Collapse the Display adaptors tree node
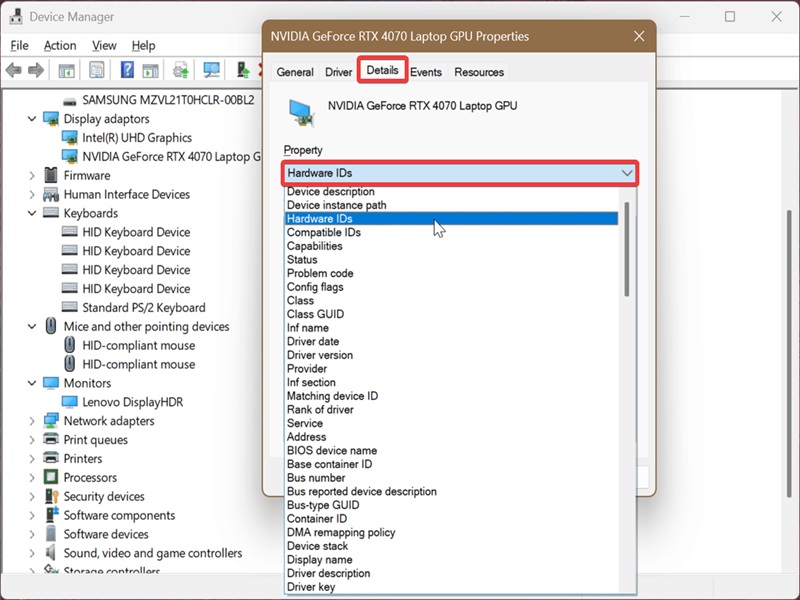 [x=32, y=119]
